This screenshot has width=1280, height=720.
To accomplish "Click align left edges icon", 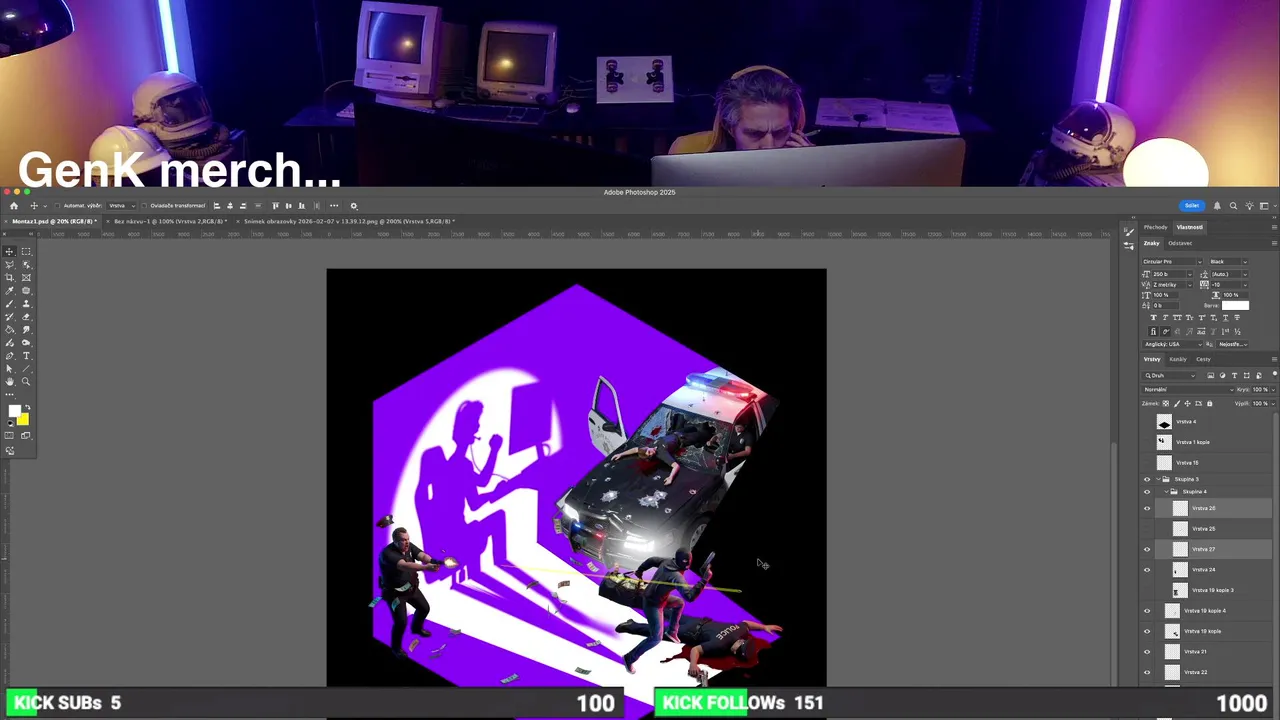I will [217, 206].
